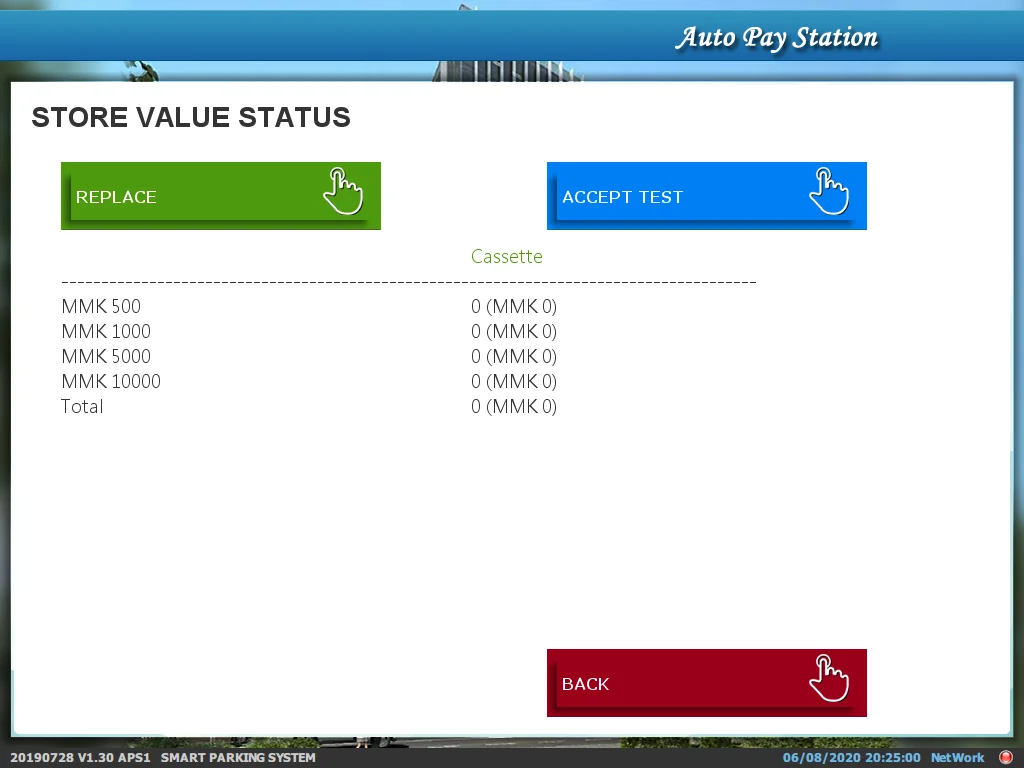Select the MMK 10000 denomination row
Image resolution: width=1024 pixels, height=768 pixels.
[111, 382]
